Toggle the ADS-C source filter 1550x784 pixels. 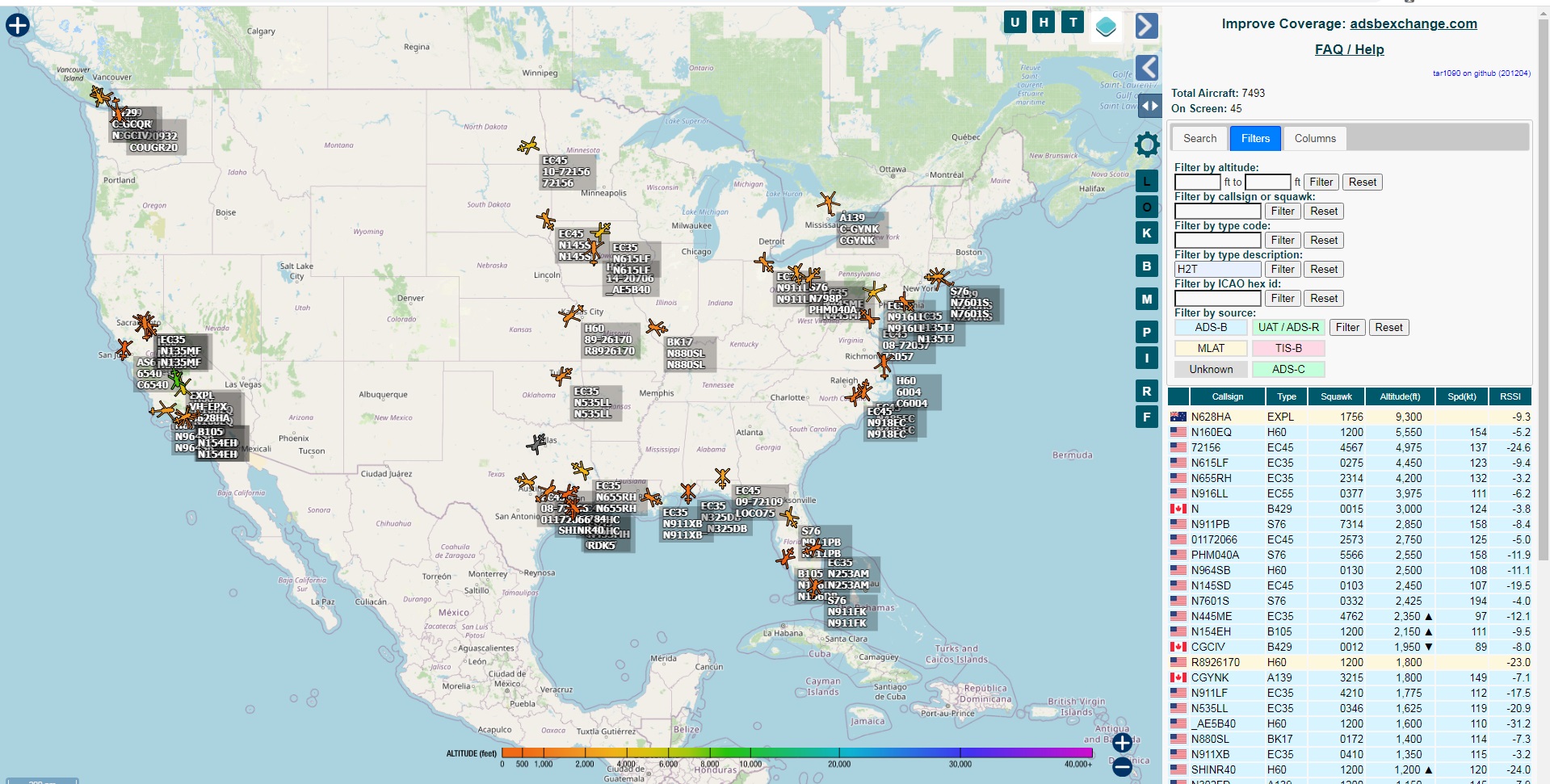(1288, 369)
